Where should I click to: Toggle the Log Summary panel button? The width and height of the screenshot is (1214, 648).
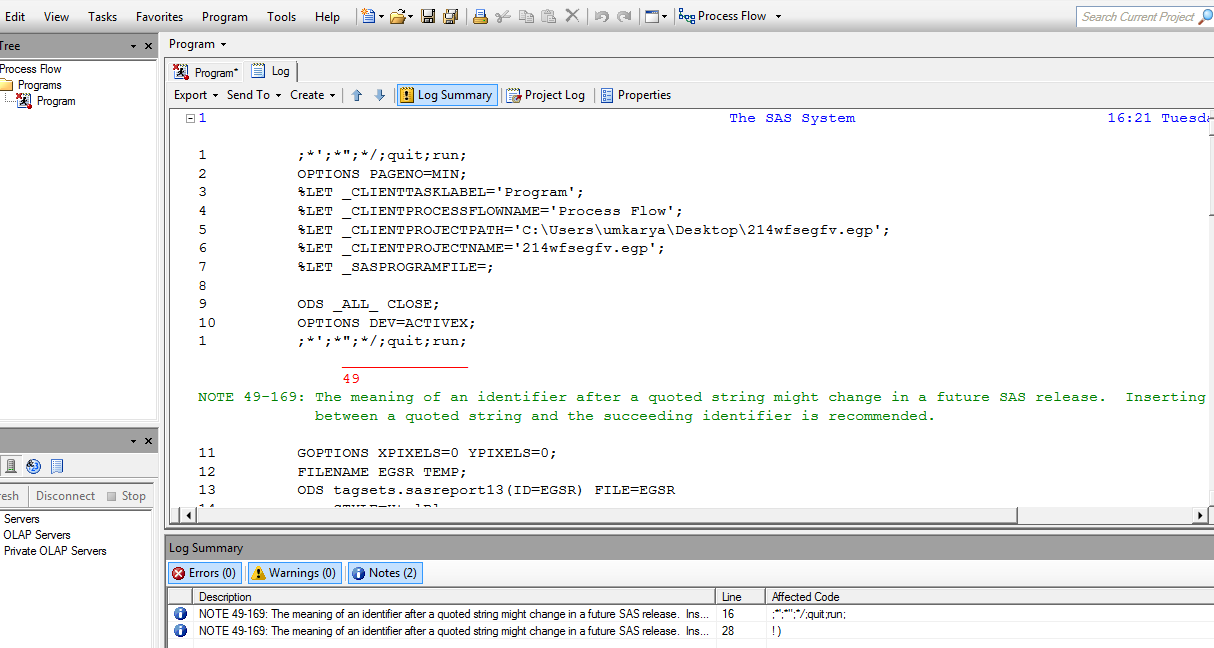(x=446, y=95)
